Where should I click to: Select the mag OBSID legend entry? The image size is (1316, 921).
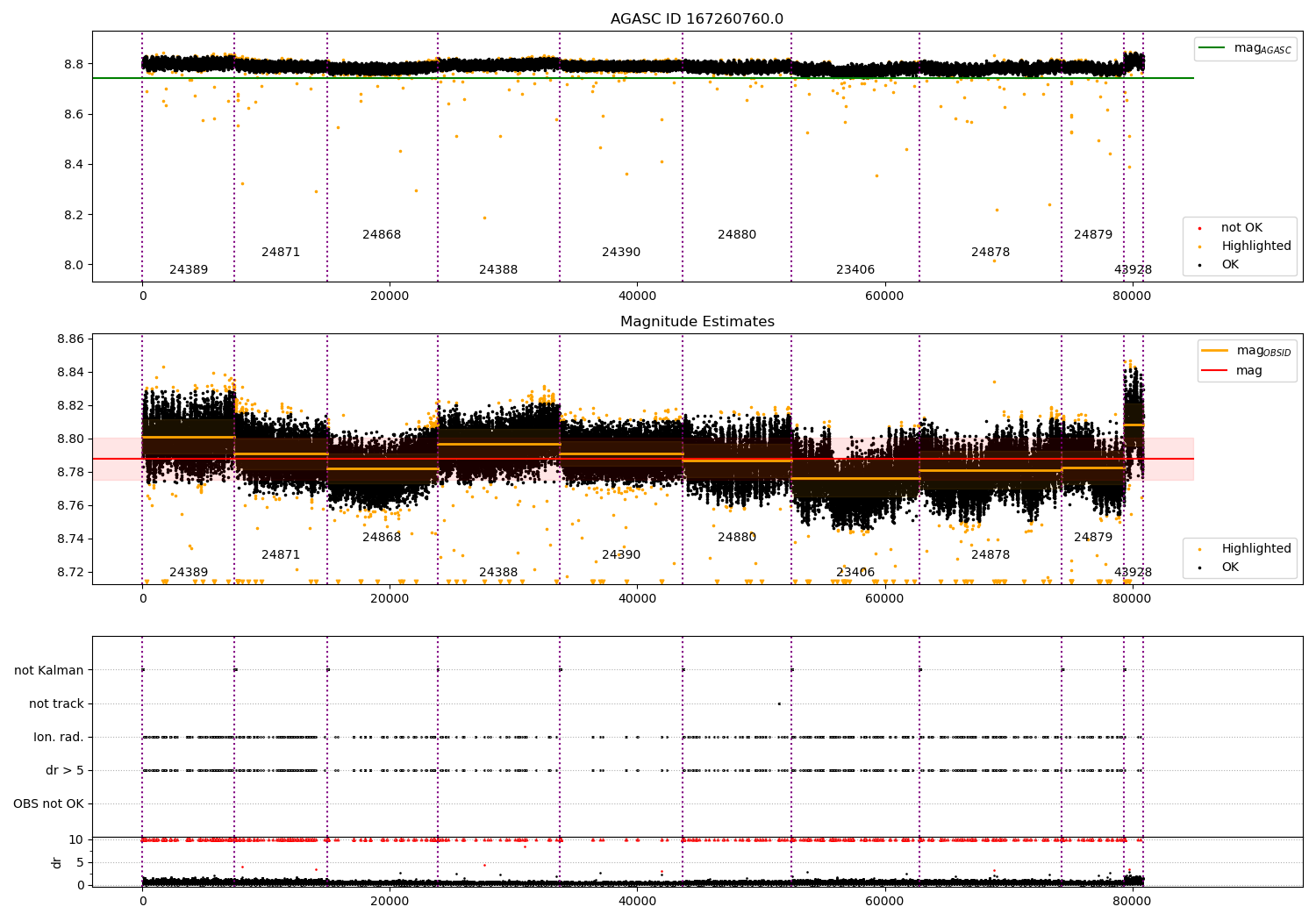point(1247,351)
